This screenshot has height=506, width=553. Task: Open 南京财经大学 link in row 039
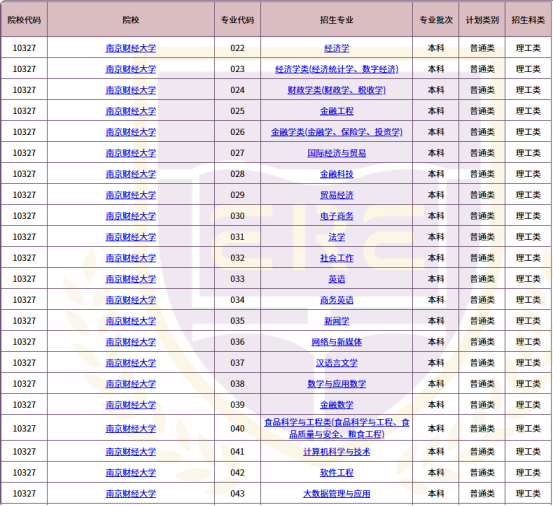(130, 405)
